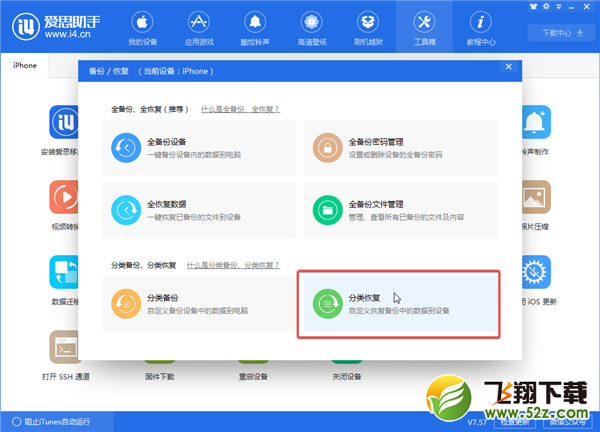600x432 pixels.
Task: Click 分类备份 orange icon
Action: point(126,304)
